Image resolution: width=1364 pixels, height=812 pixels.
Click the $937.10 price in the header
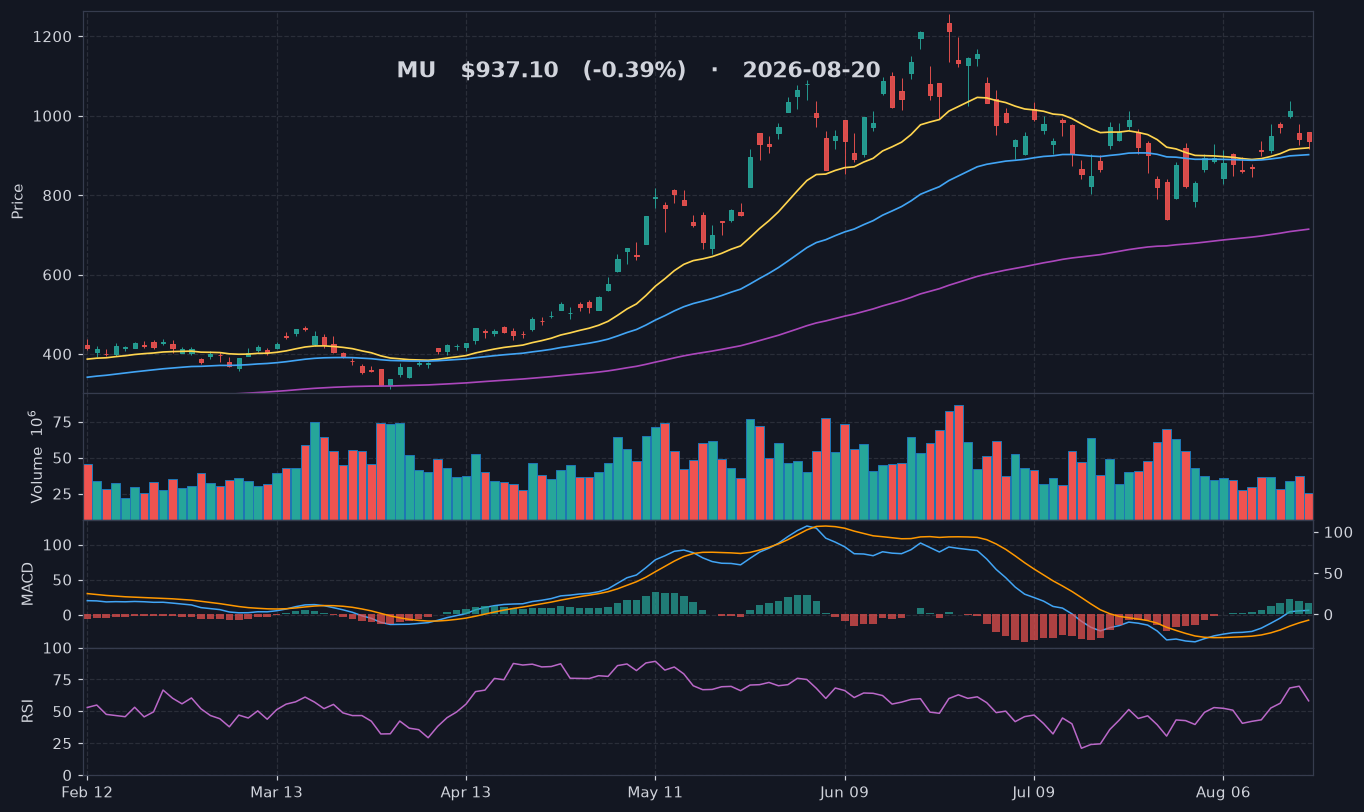pyautogui.click(x=509, y=71)
